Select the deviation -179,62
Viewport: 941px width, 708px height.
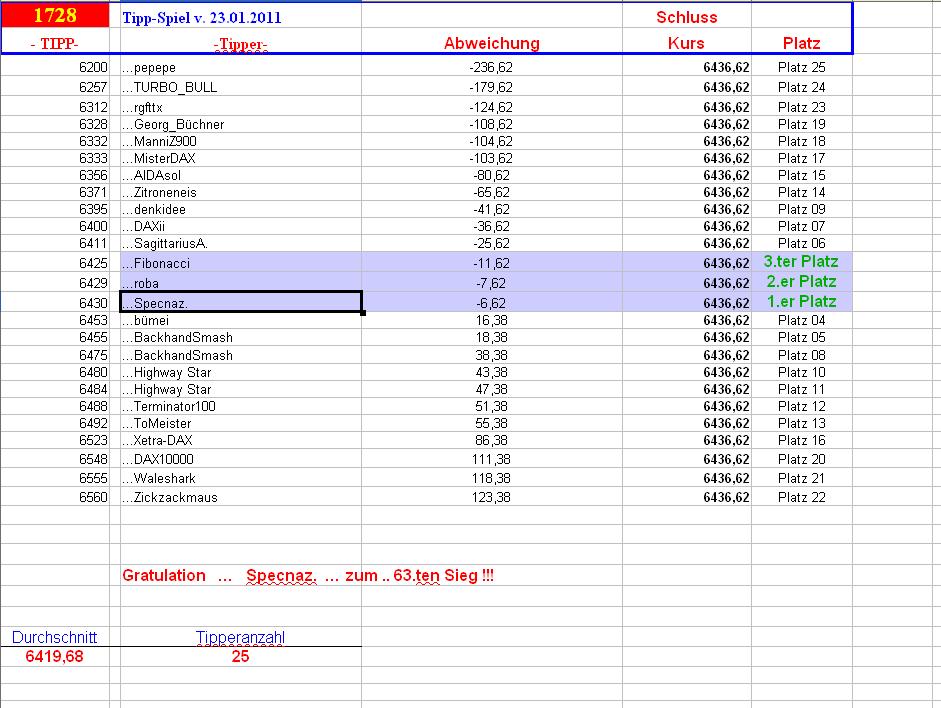coord(491,87)
